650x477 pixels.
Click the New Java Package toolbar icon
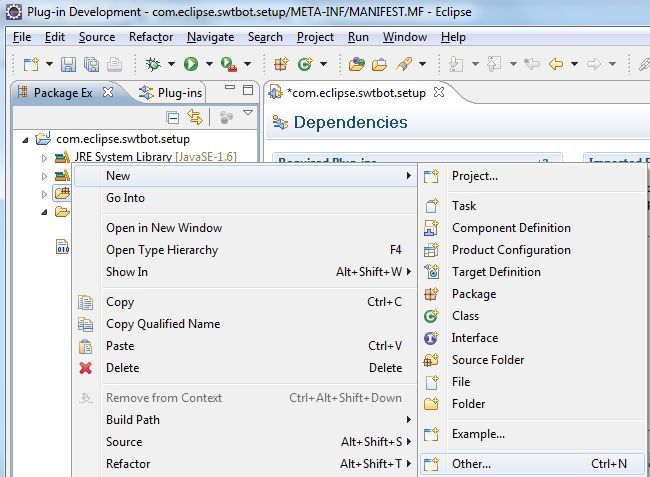281,64
